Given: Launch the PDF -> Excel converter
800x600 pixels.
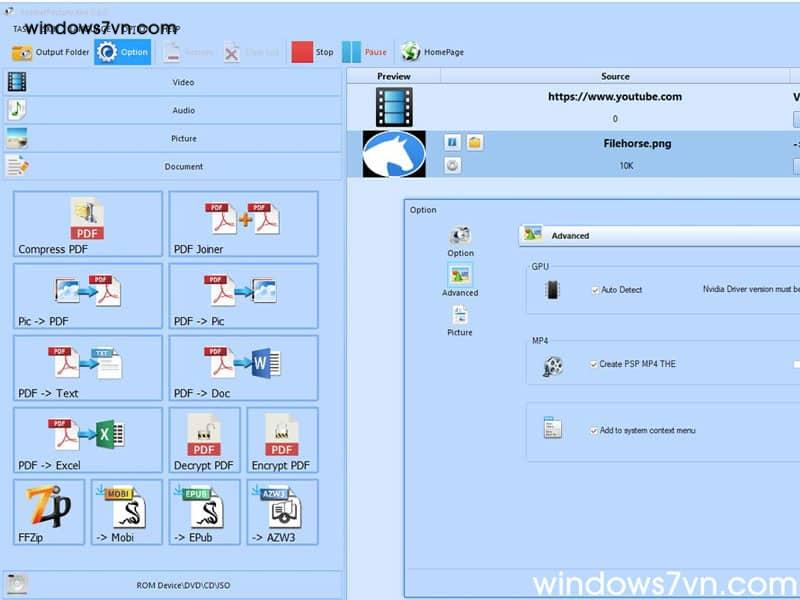Looking at the screenshot, I should [x=88, y=440].
